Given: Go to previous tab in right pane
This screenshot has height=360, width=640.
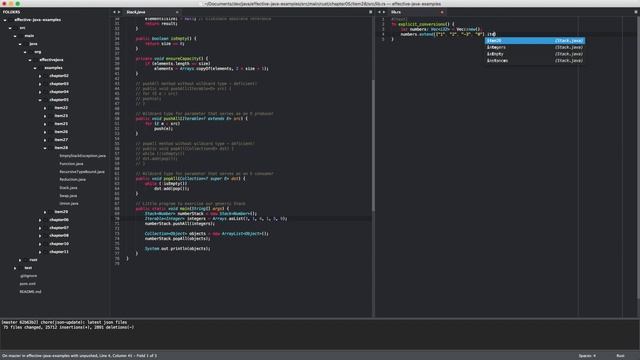Looking at the screenshot, I should tap(379, 12).
